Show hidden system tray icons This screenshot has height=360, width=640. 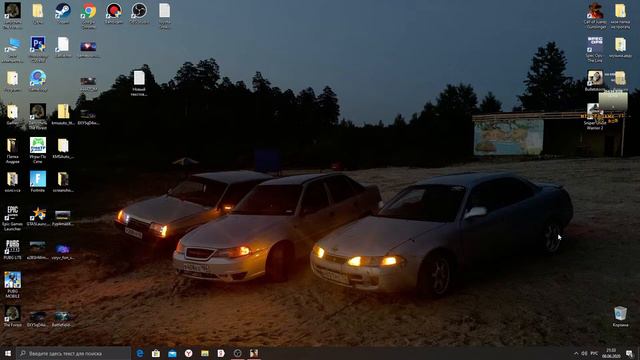tap(576, 353)
